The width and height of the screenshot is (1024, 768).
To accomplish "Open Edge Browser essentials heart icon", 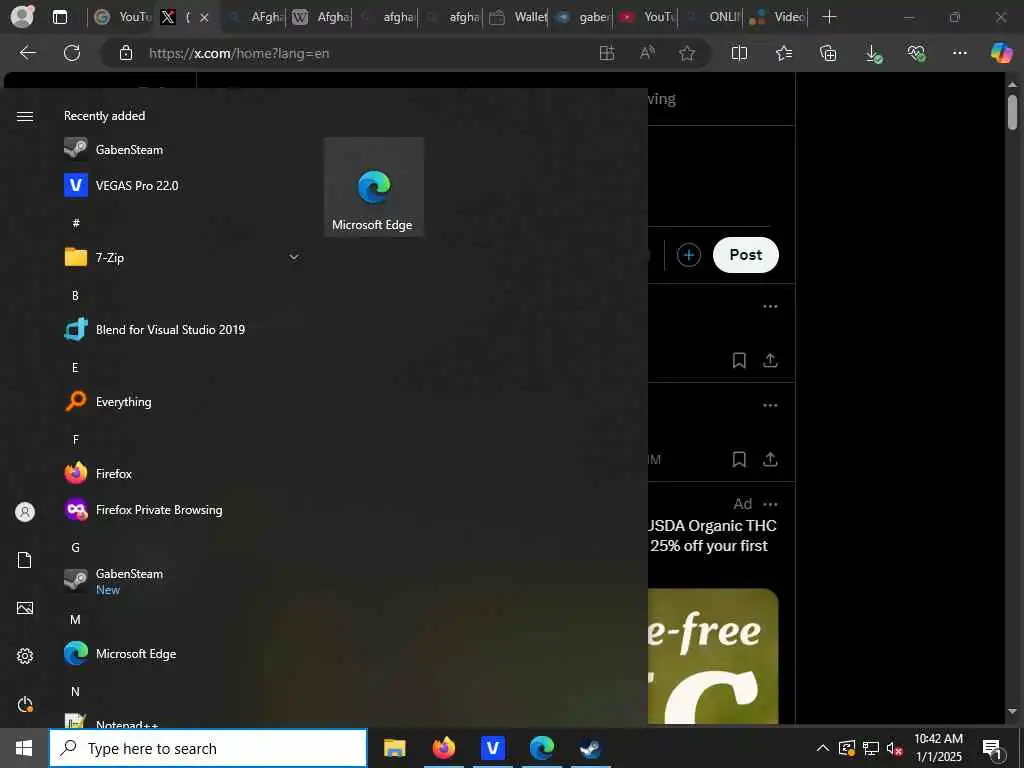I will pyautogui.click(x=916, y=54).
